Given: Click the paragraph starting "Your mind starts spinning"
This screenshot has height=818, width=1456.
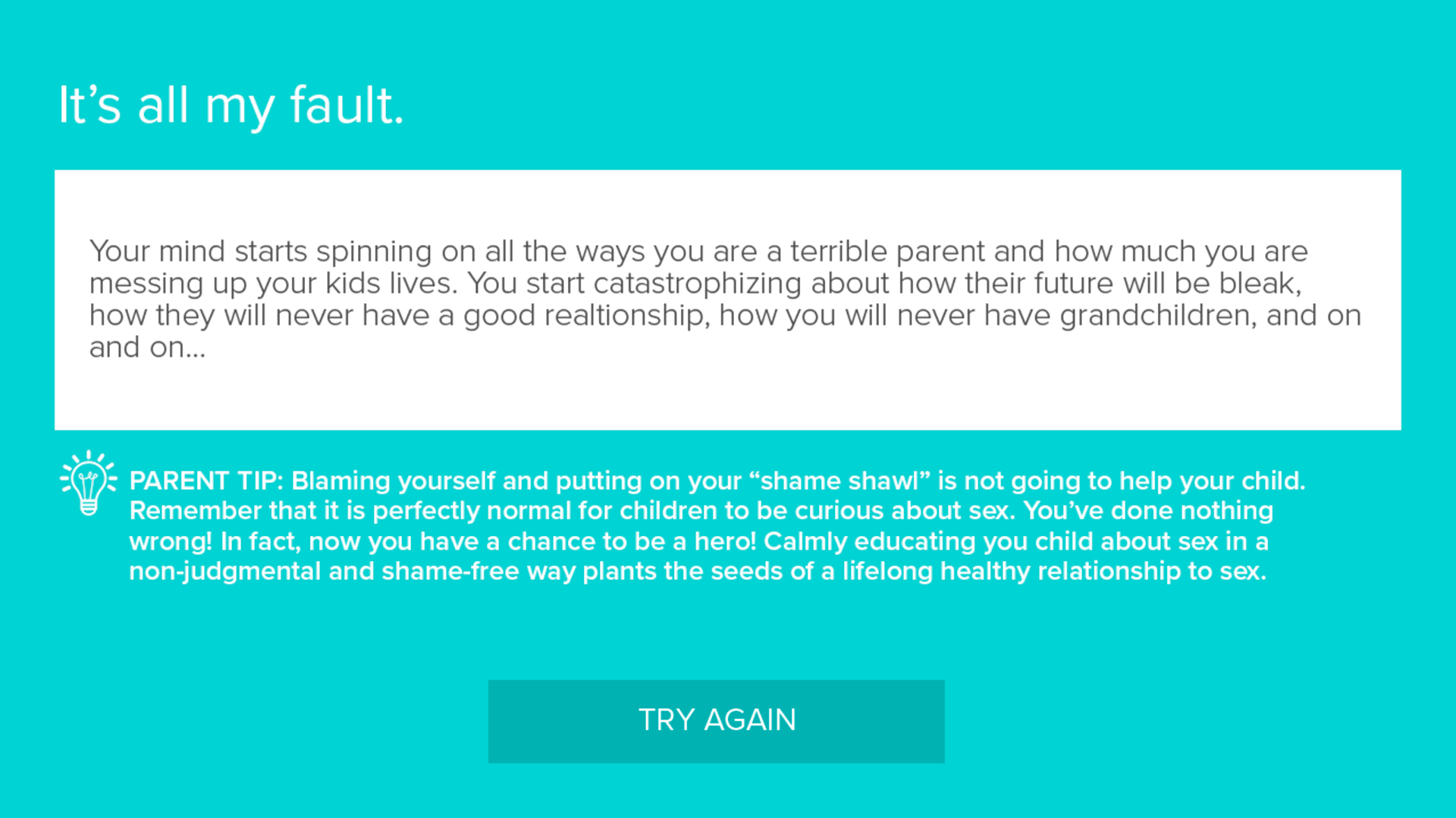Looking at the screenshot, I should click(x=725, y=299).
